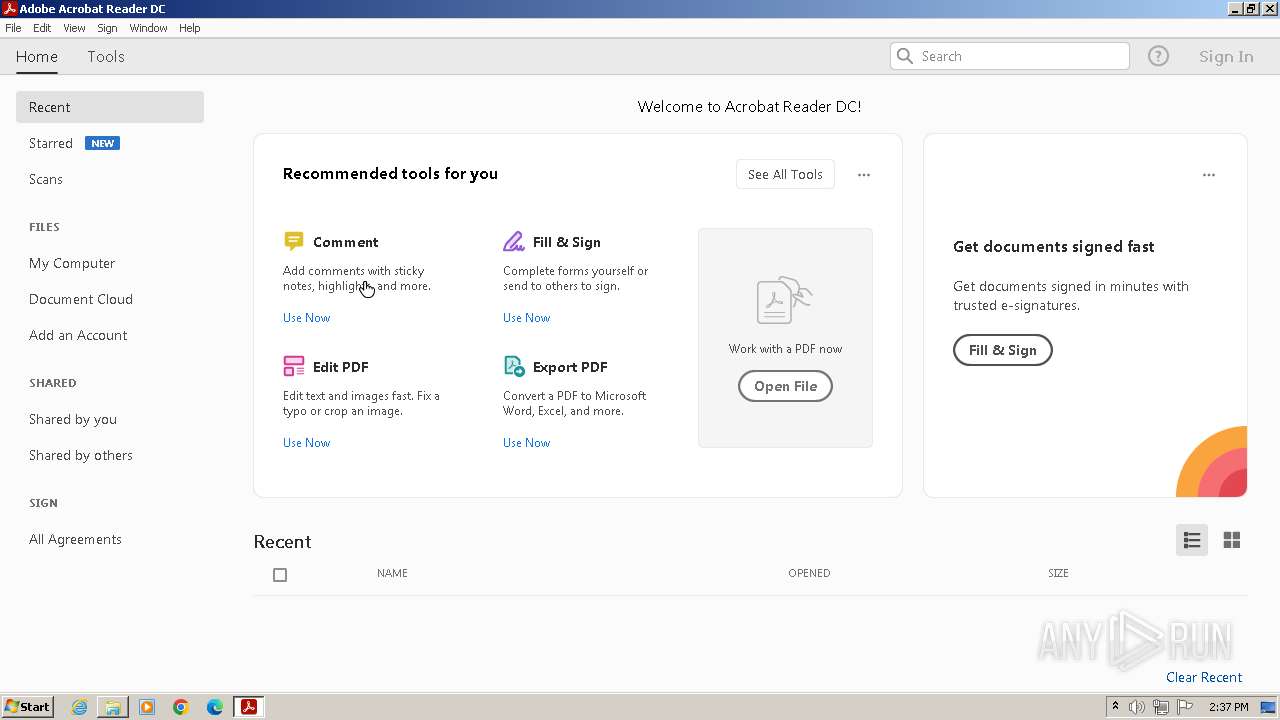The image size is (1280, 720).
Task: Click the Action Center flag icon
Action: click(1185, 707)
